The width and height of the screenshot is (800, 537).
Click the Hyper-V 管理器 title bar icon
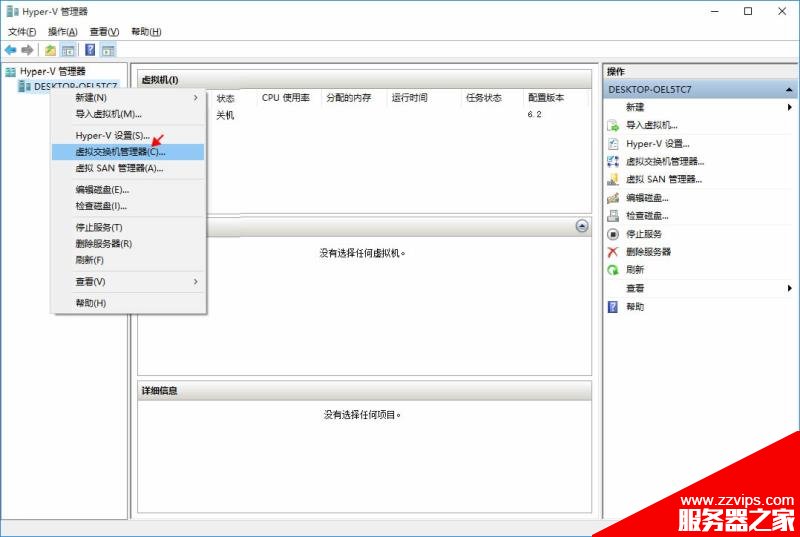pos(12,11)
